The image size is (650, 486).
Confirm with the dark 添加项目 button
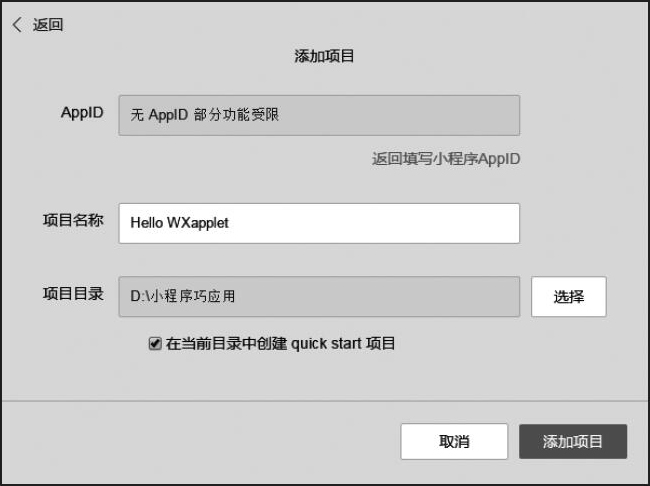(573, 442)
